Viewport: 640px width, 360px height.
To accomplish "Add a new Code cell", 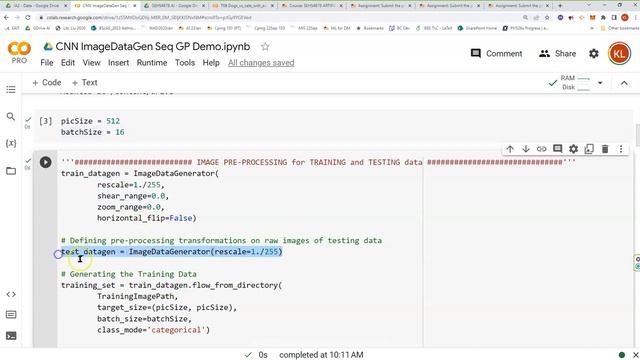I will [47, 82].
